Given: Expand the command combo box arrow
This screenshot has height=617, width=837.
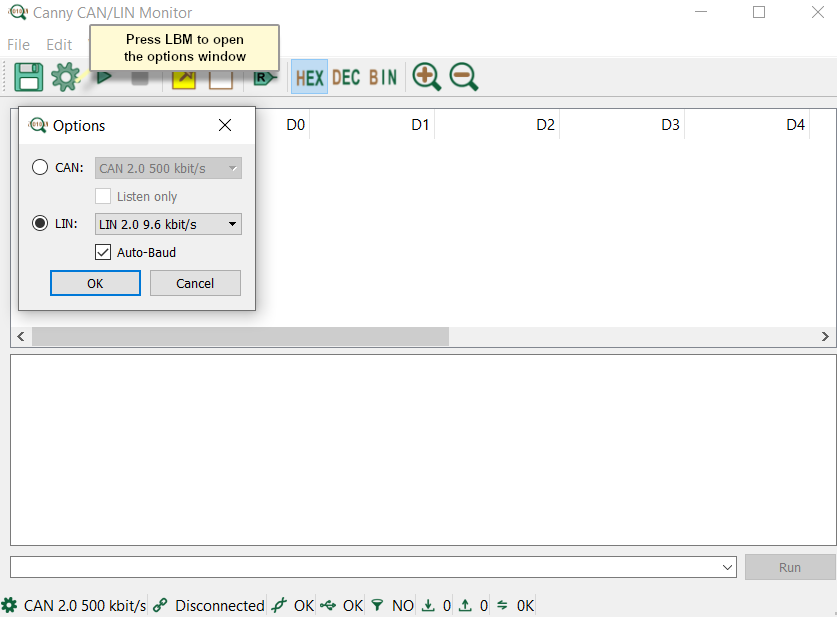Looking at the screenshot, I should click(727, 567).
